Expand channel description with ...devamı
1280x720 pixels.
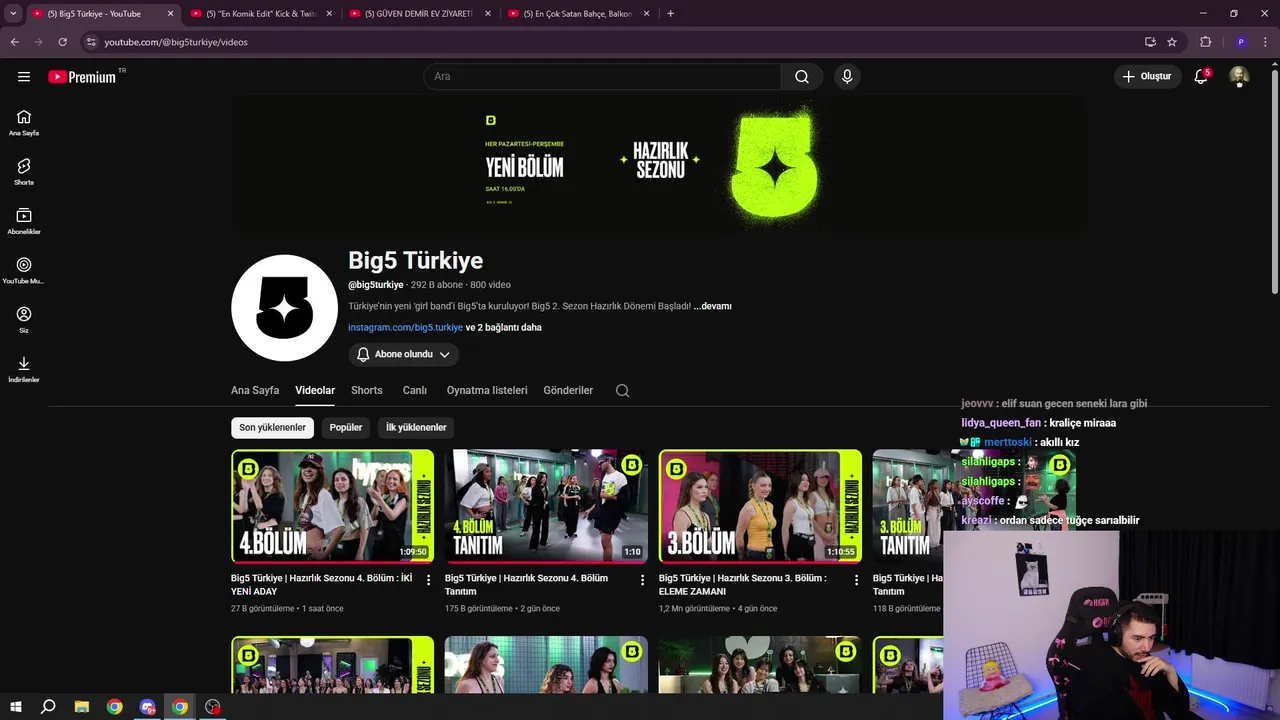pos(713,306)
